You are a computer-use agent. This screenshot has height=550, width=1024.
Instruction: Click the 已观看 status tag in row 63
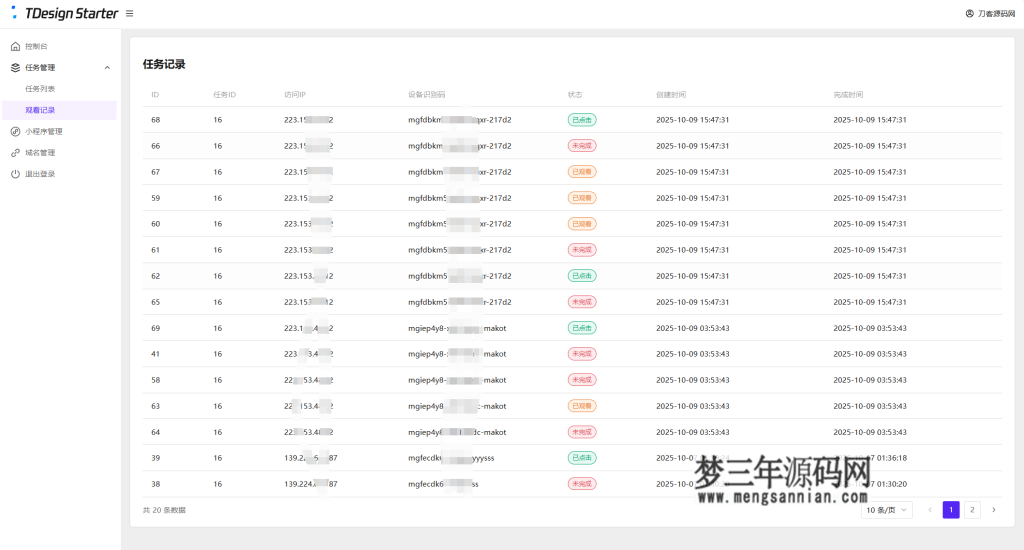582,406
